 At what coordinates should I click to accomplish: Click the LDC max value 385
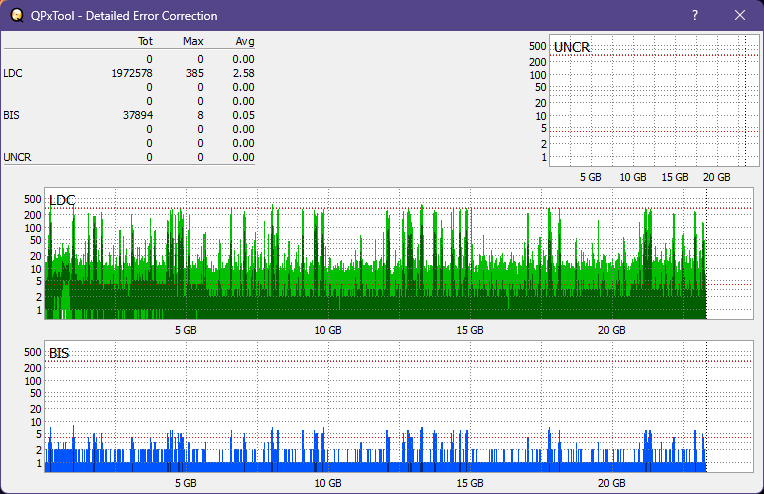click(194, 73)
